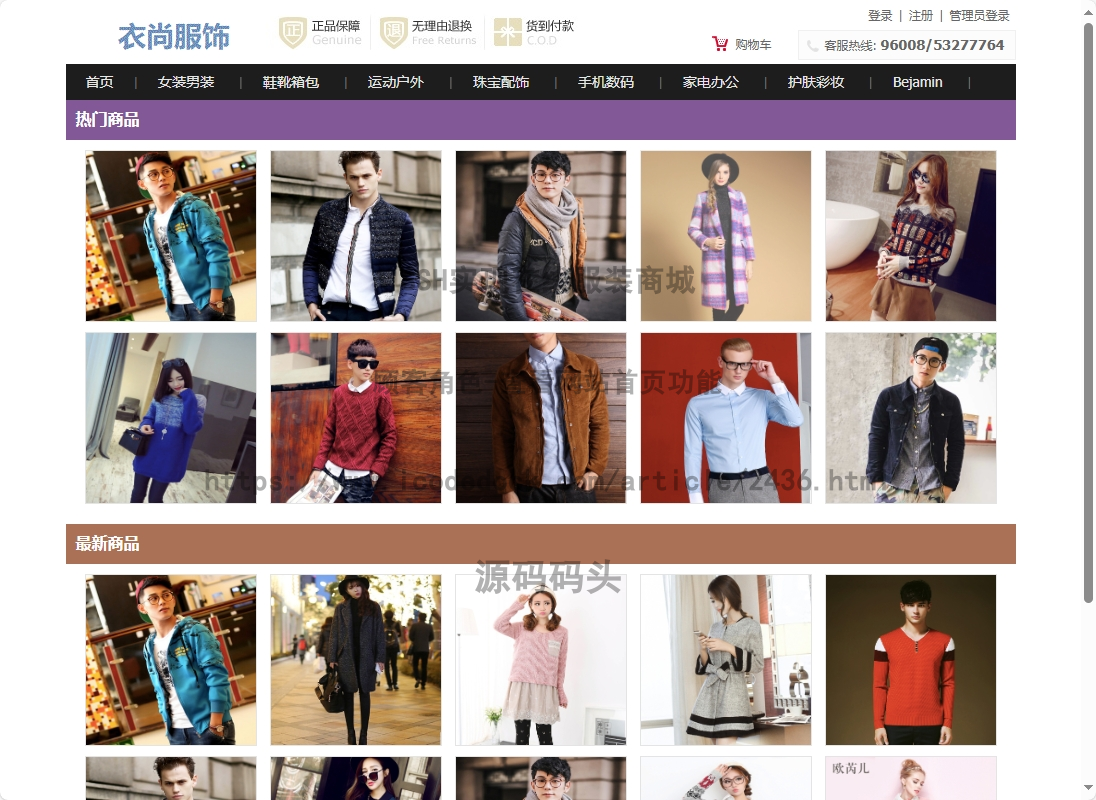
Task: Open the 手机数码 category
Action: [605, 82]
